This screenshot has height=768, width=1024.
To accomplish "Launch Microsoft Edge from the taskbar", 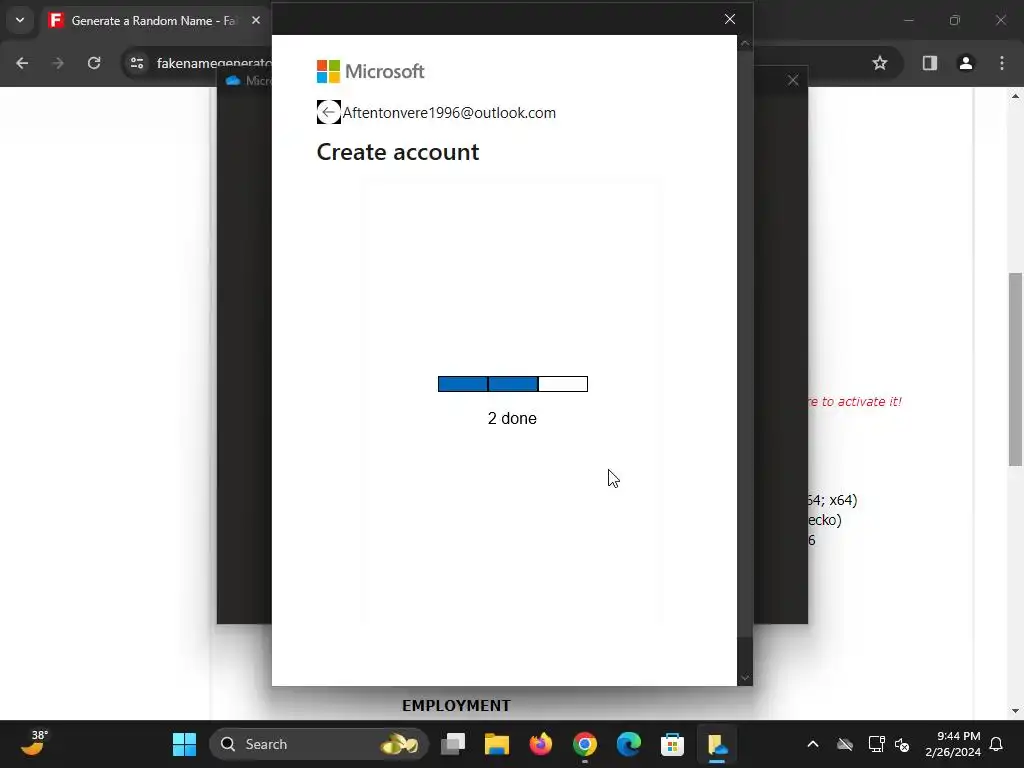I will click(x=628, y=744).
